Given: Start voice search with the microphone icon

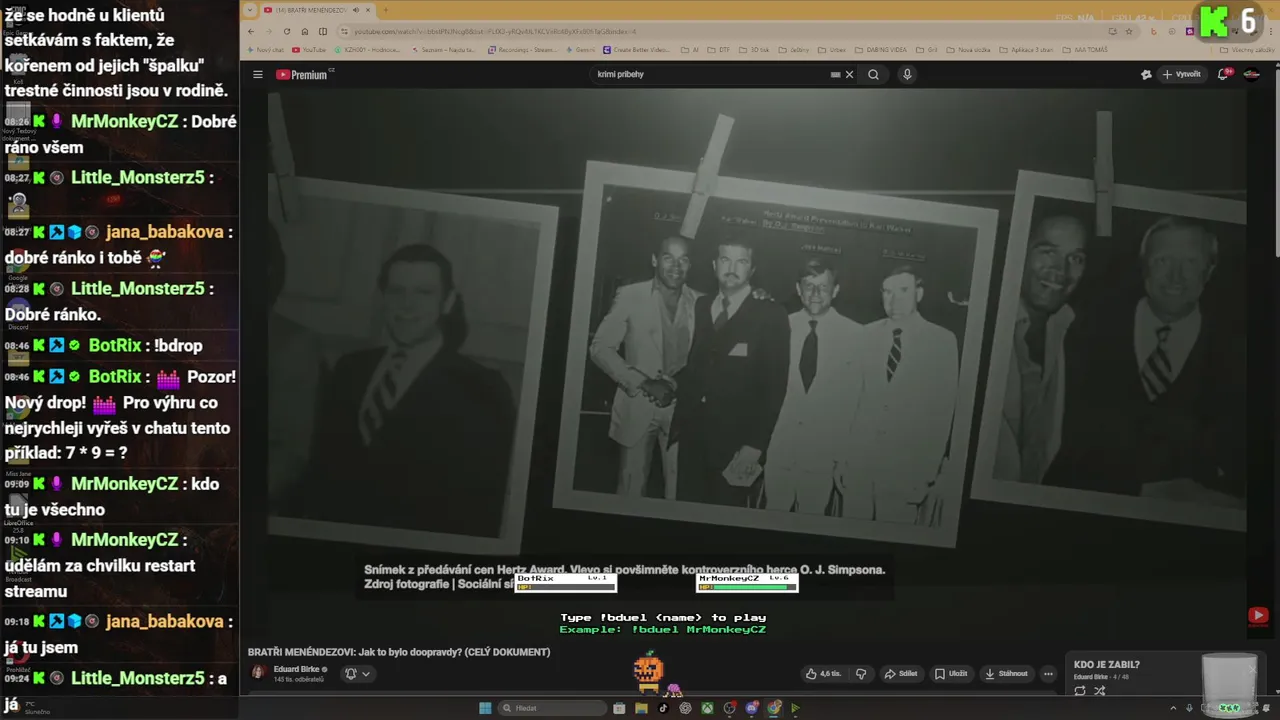Looking at the screenshot, I should 907,74.
